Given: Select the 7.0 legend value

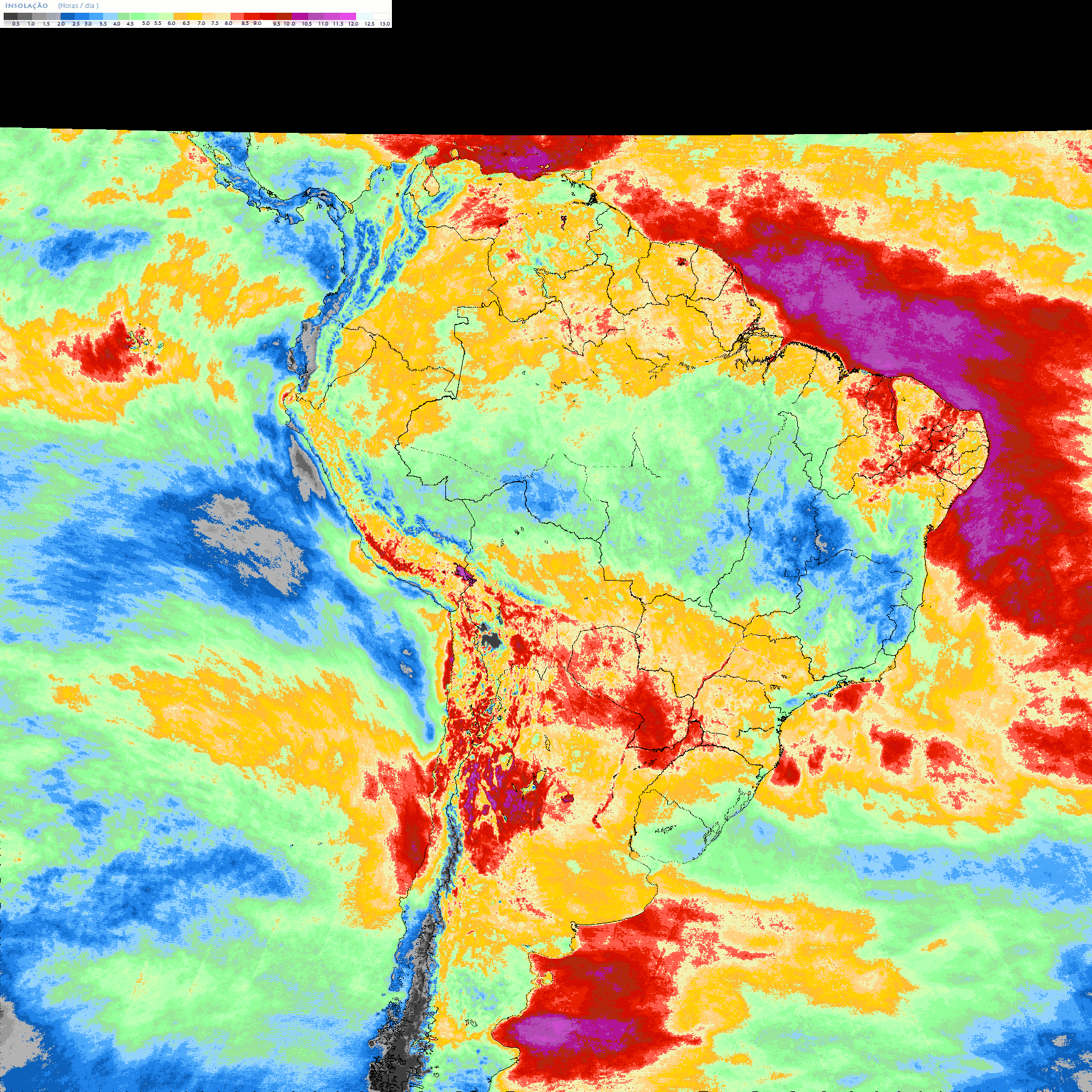Looking at the screenshot, I should 201,23.
